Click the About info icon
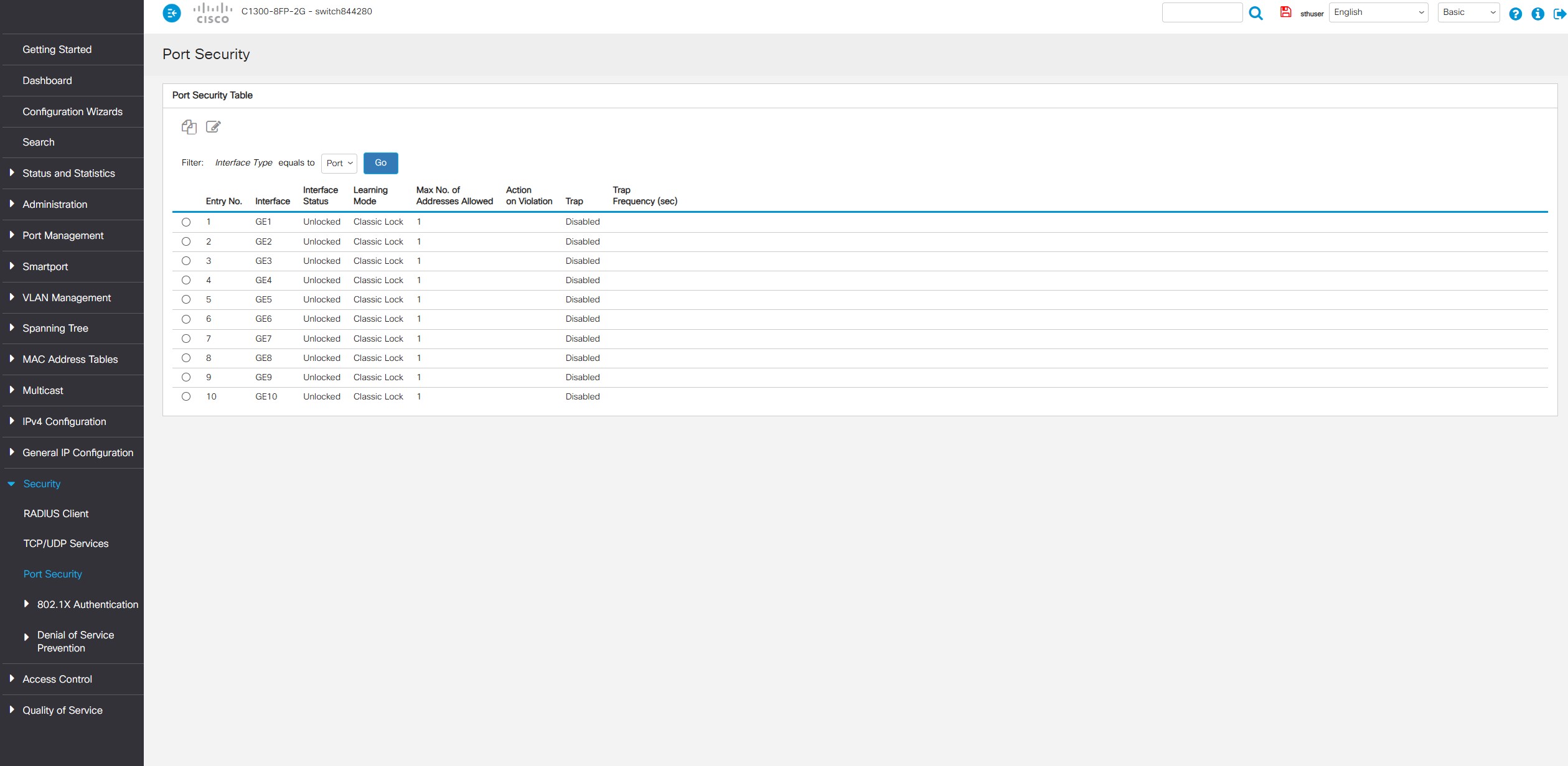 (1537, 14)
